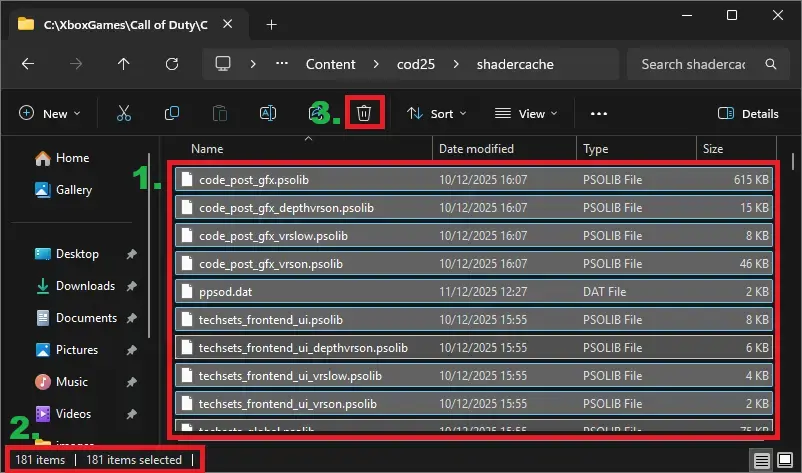Sort by Type column header
The image size is (802, 473).
(x=595, y=149)
